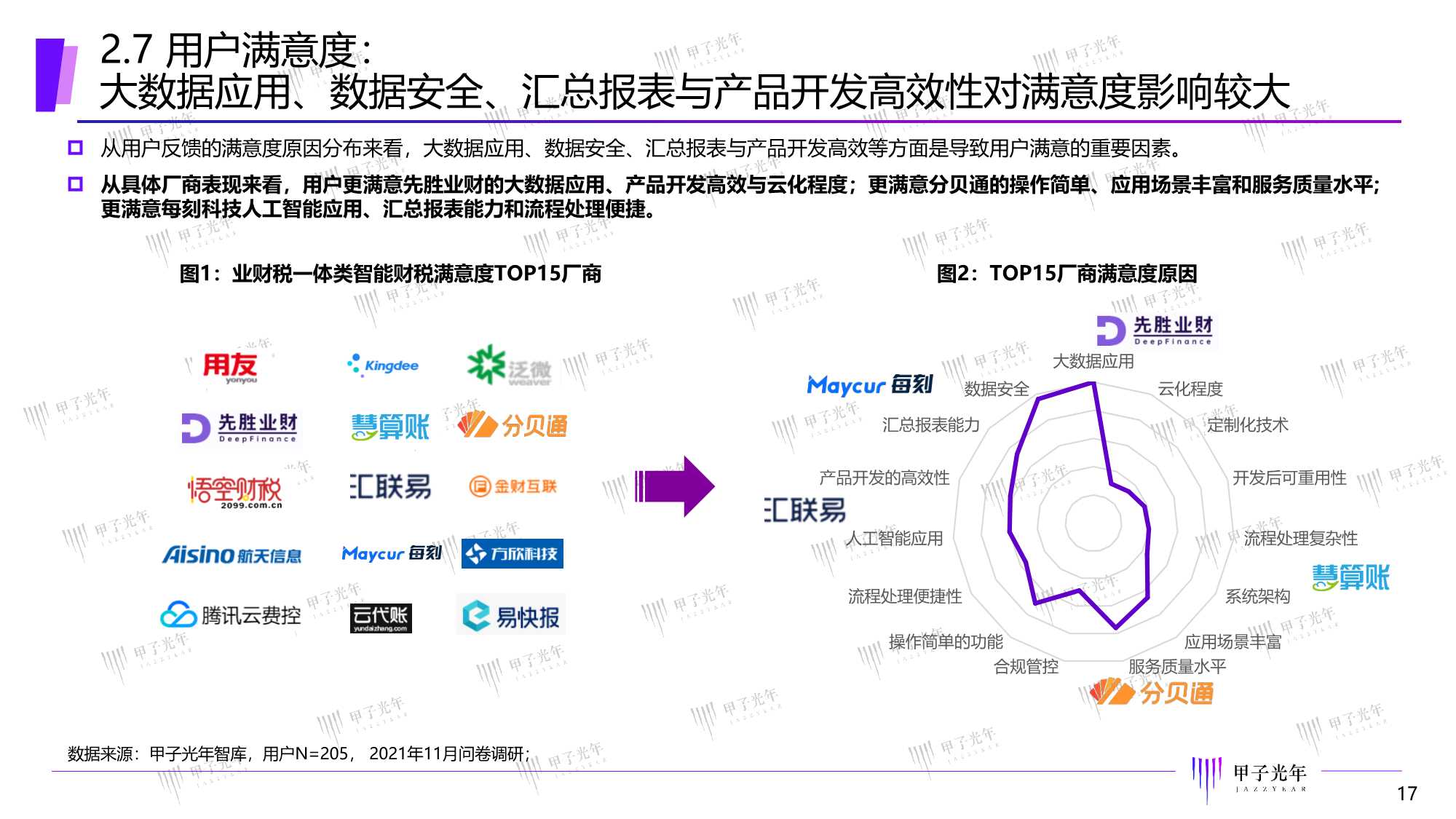Click the chart title 图2：TOP15厂商满意度原因
This screenshot has height=819, width=1456.
tap(1067, 274)
